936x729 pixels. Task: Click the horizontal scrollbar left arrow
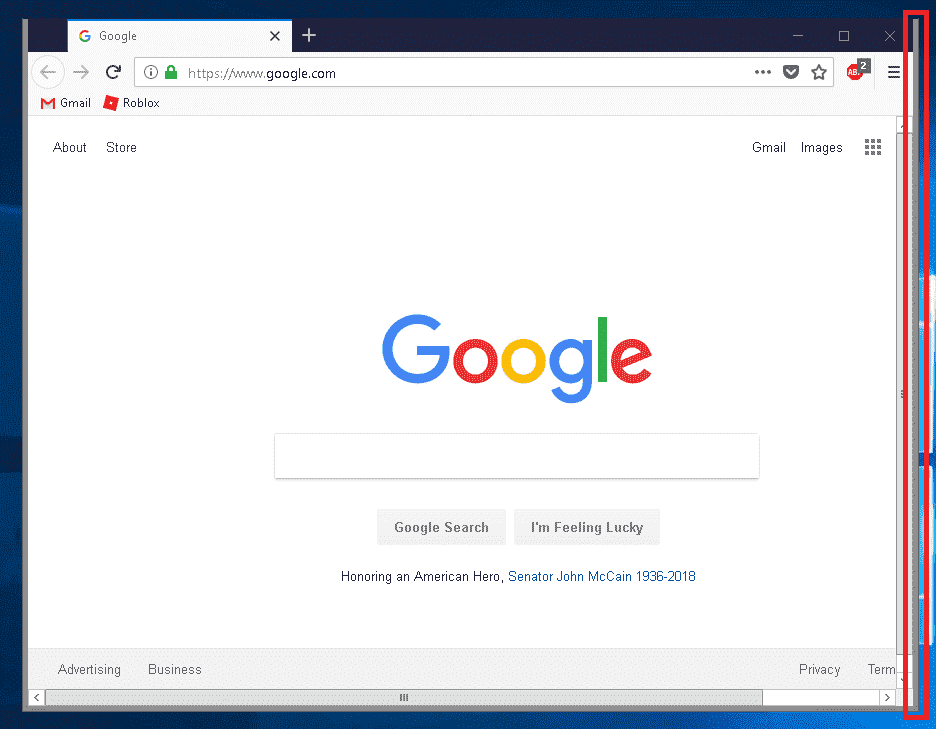(x=37, y=697)
